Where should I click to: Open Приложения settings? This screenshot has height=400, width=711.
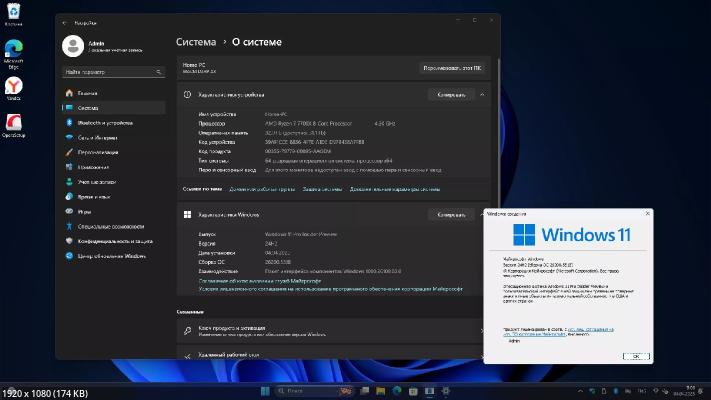pyautogui.click(x=113, y=167)
